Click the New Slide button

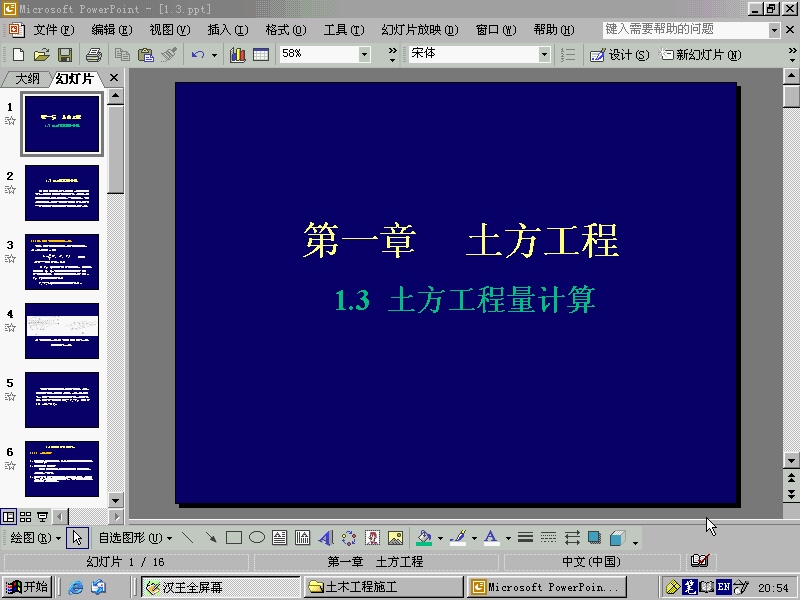(699, 54)
